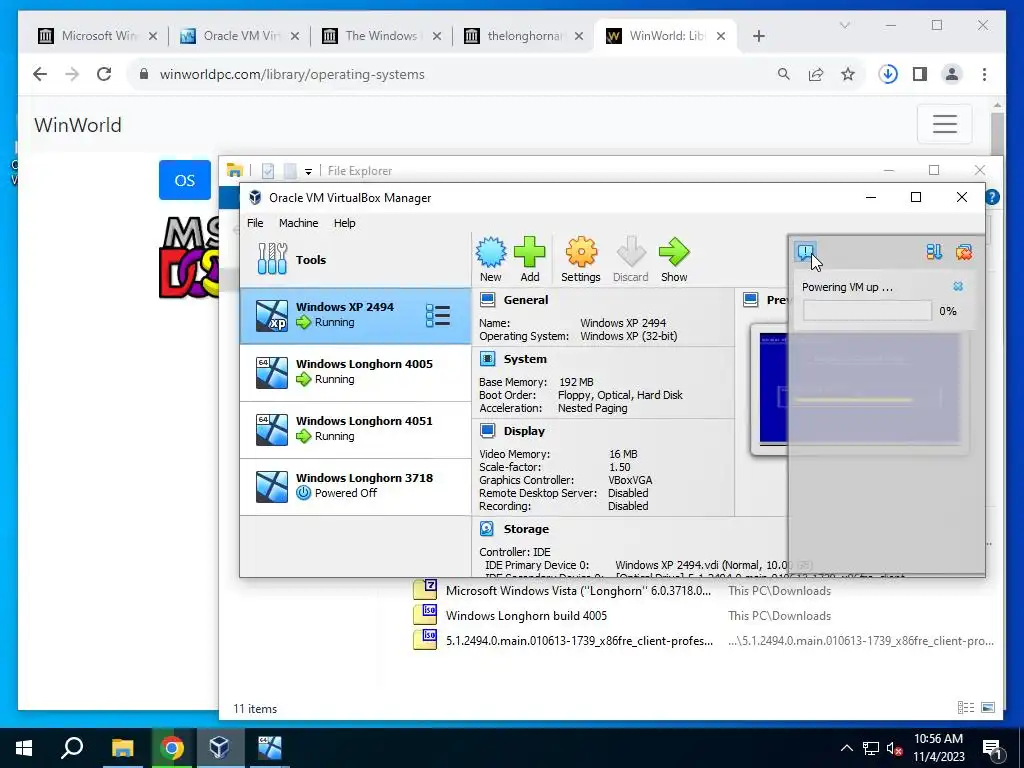The height and width of the screenshot is (768, 1024).
Task: Dismiss the Powering VM up notification
Action: (958, 286)
